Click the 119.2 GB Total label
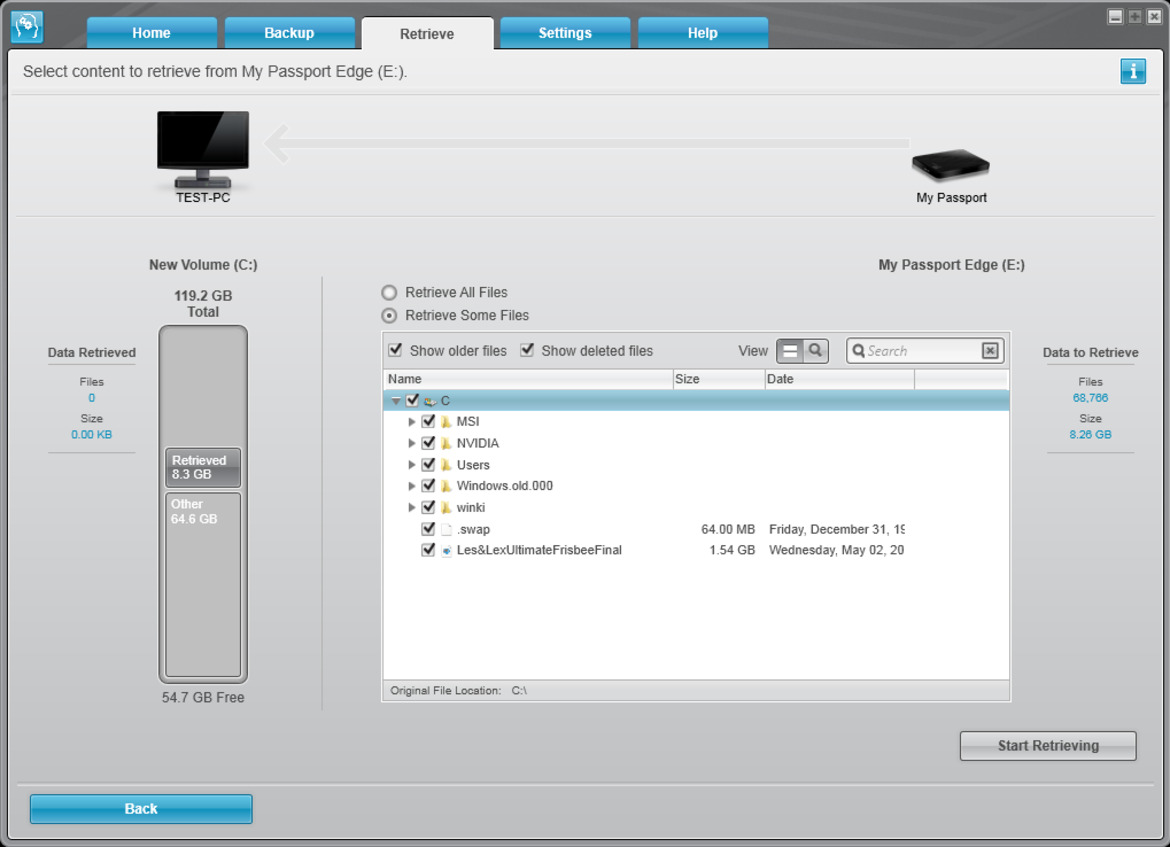This screenshot has width=1170, height=847. click(203, 304)
